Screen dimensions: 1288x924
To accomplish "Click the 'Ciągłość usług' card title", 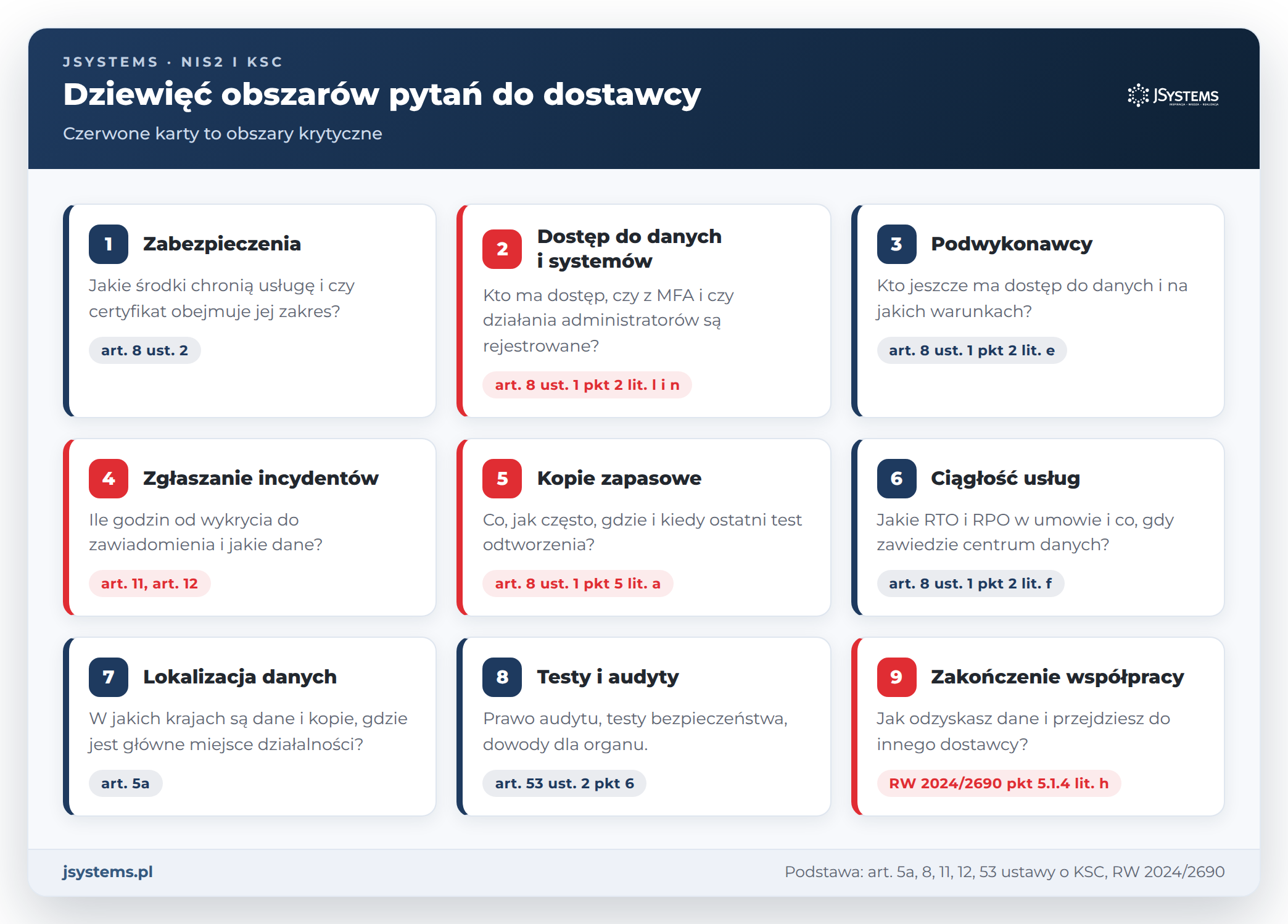I will [x=1005, y=478].
